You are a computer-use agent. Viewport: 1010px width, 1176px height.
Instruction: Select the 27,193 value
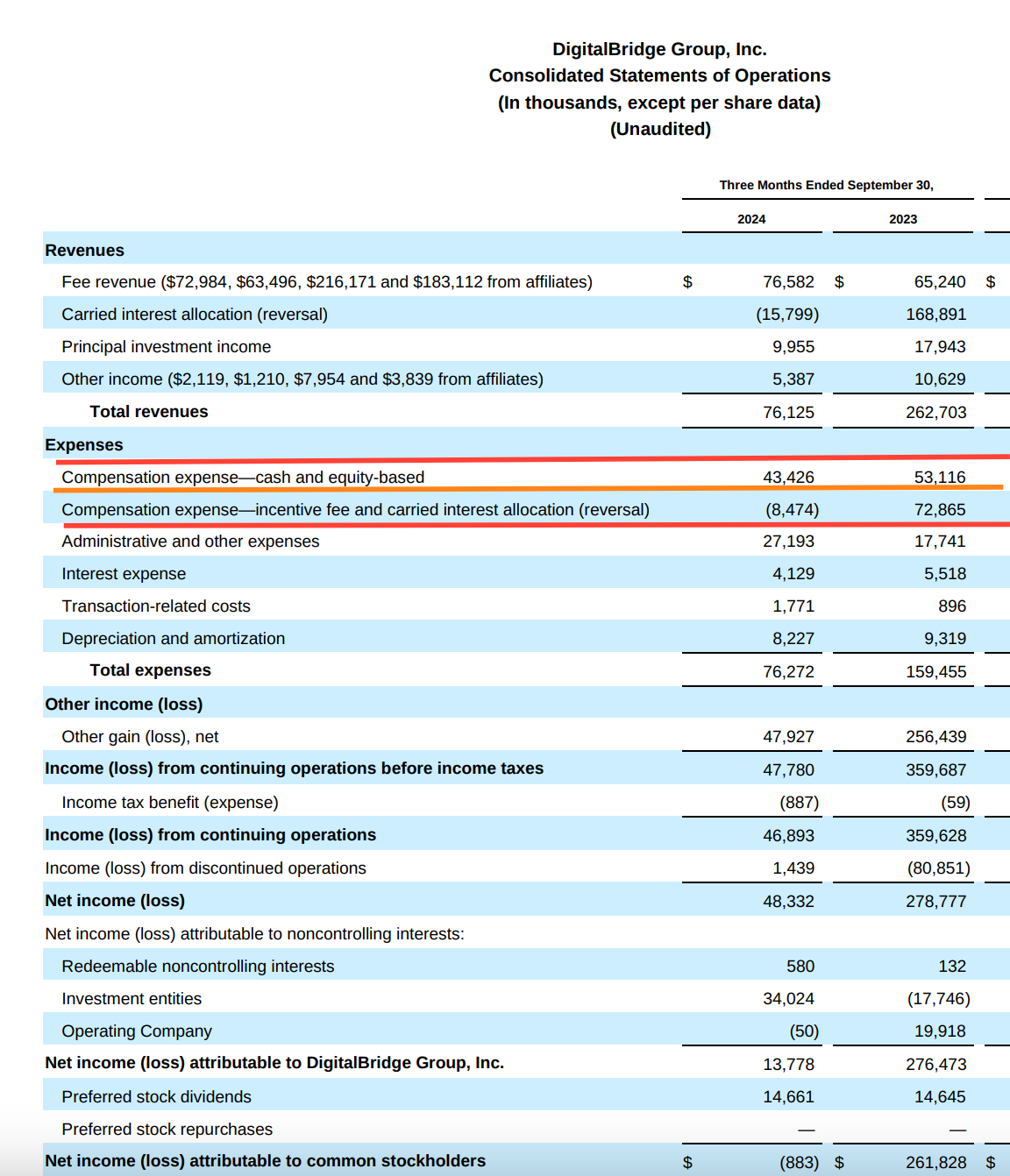pyautogui.click(x=788, y=542)
